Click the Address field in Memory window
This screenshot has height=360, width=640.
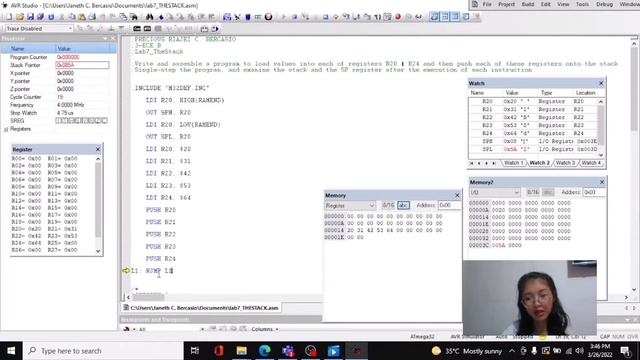[x=449, y=205]
